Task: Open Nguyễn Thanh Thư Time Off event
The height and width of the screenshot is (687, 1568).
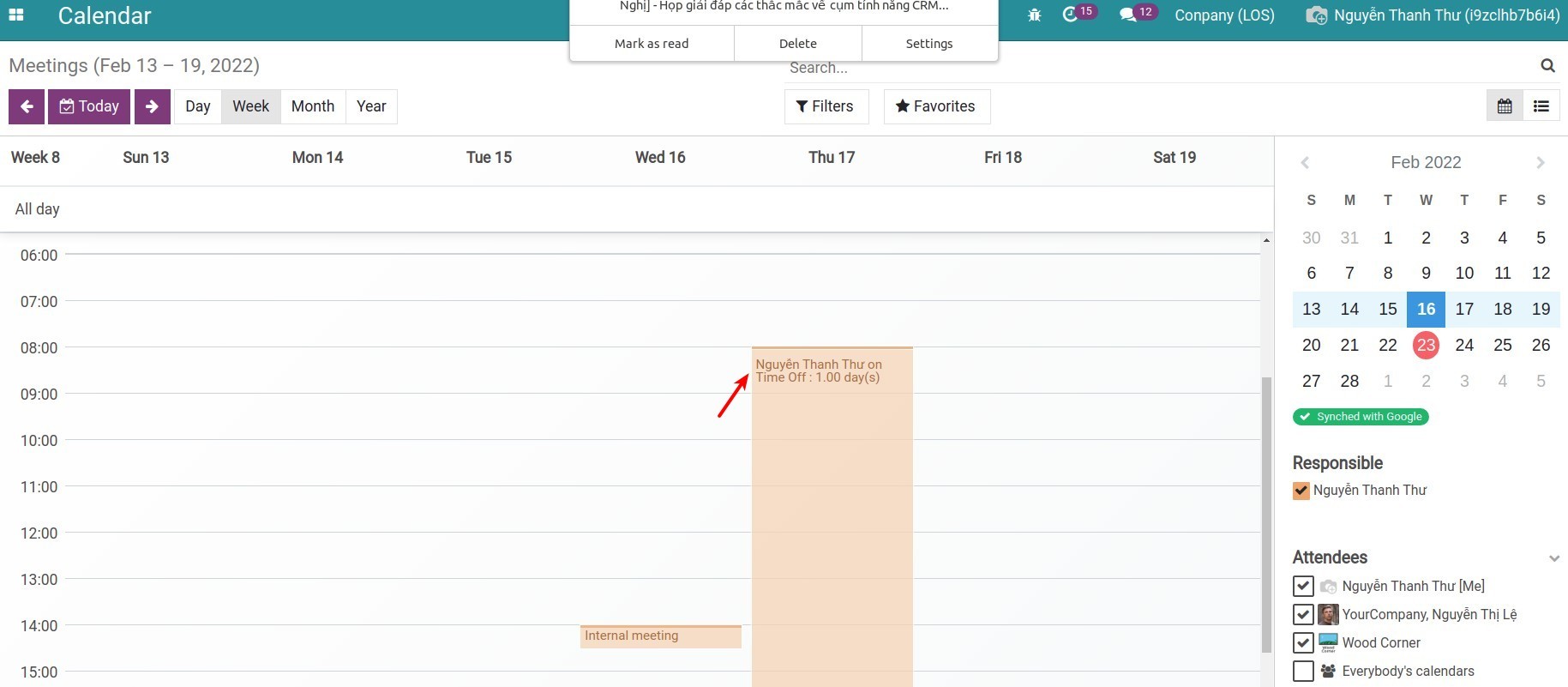Action: [x=832, y=516]
